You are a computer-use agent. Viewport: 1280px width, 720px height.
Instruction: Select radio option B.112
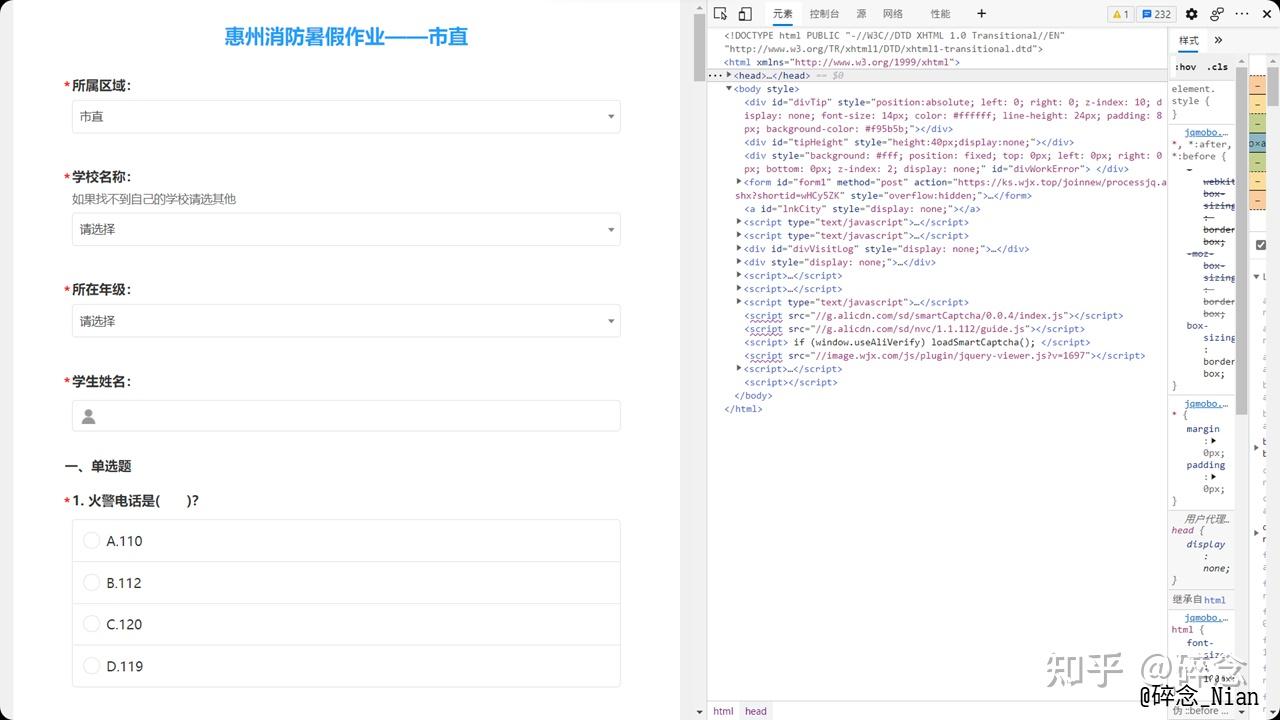[346, 583]
